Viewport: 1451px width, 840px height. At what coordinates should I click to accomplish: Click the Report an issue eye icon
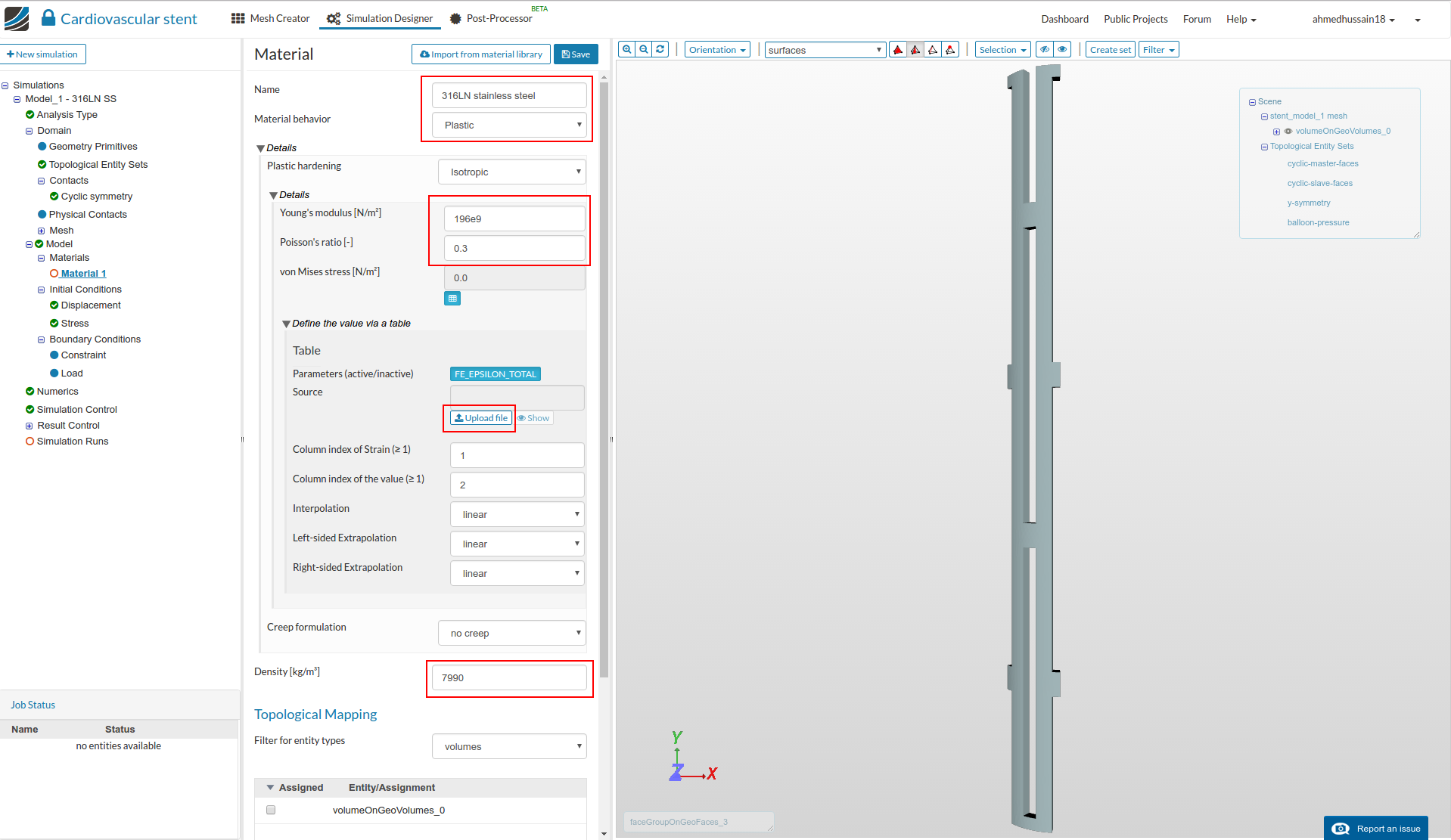pos(1341,829)
